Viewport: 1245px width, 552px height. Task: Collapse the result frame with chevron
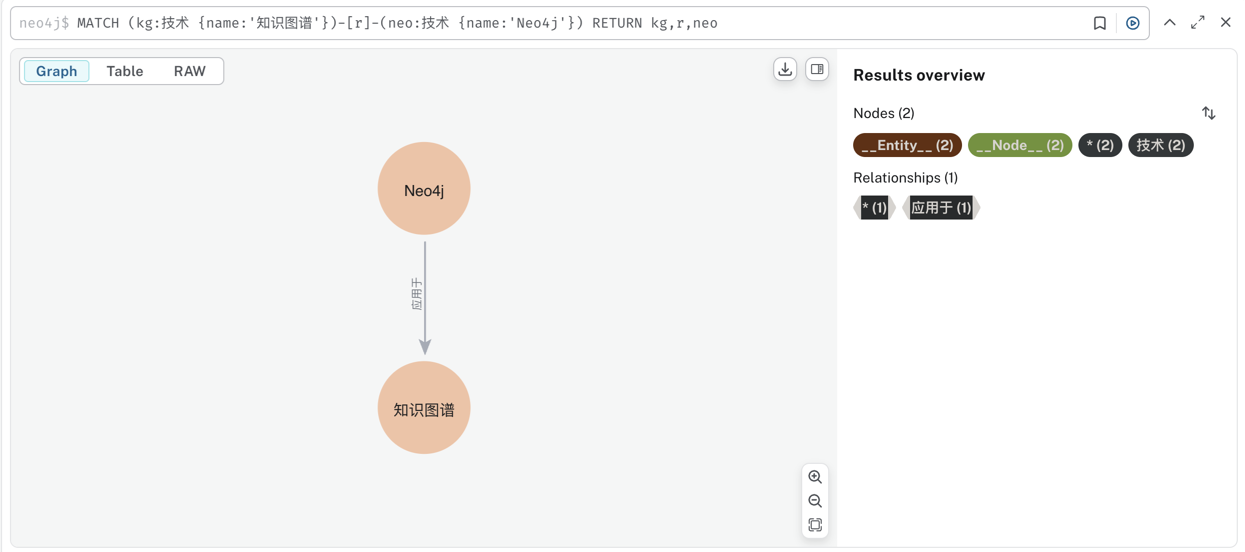(x=1169, y=22)
